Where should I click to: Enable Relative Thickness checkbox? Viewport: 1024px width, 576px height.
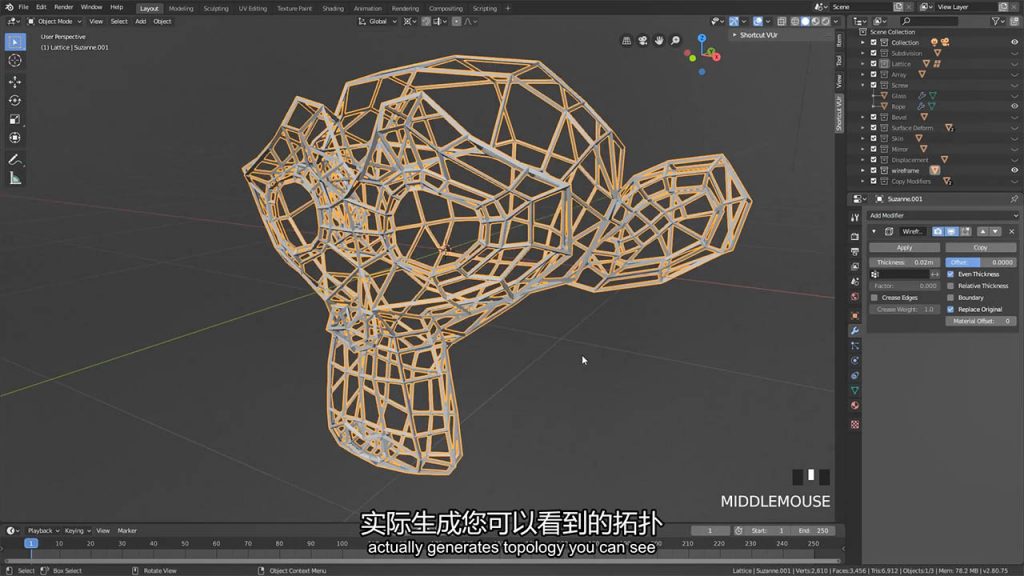point(950,286)
